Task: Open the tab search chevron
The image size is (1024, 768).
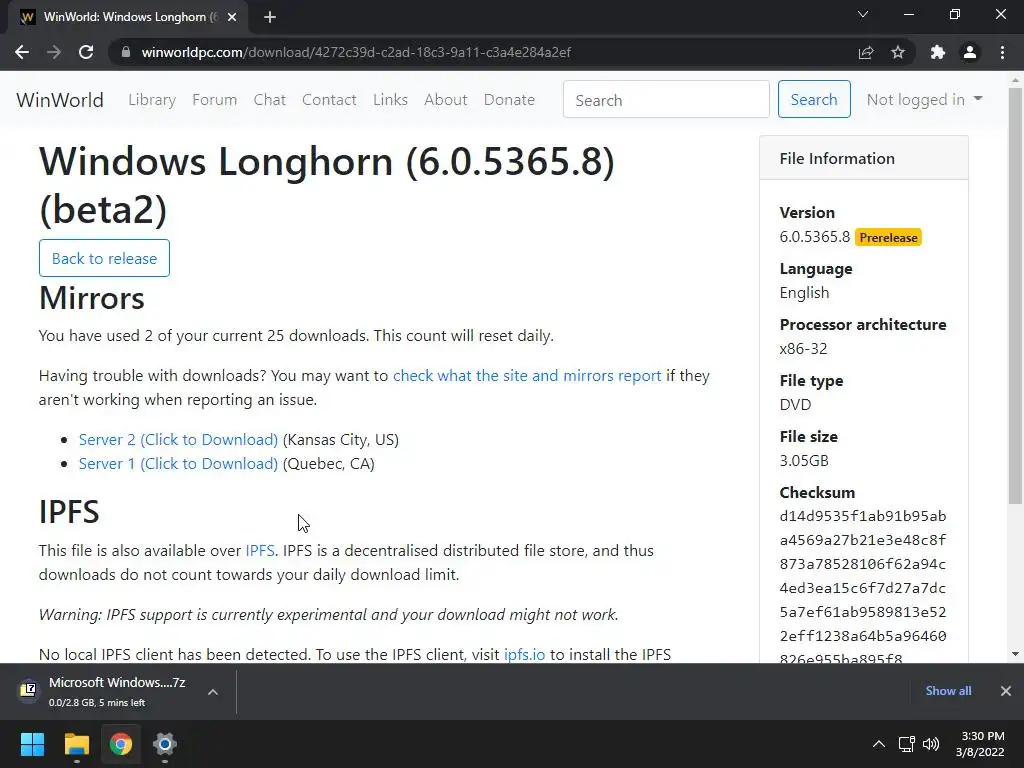Action: 863,14
